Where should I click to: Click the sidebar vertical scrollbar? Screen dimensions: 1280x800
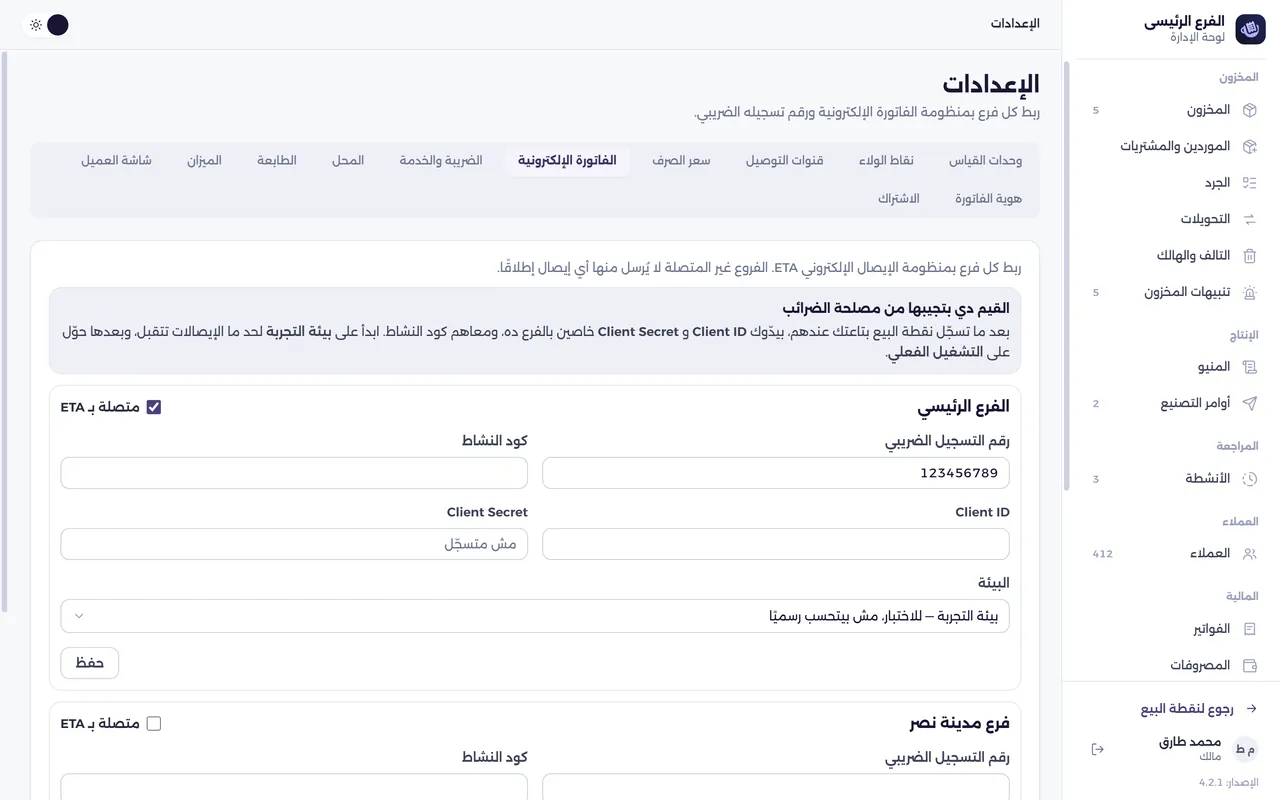[x=1066, y=275]
